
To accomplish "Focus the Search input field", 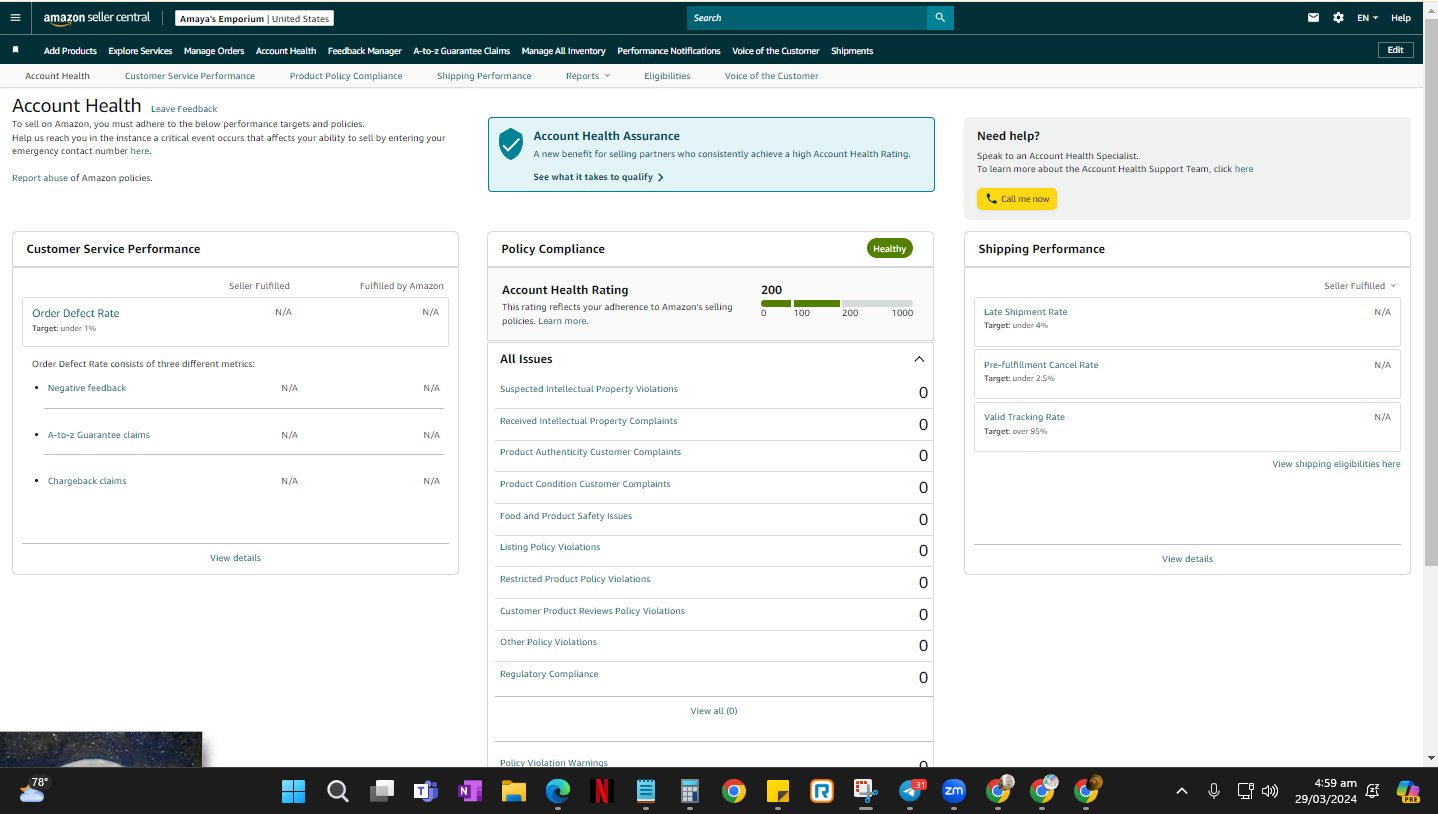I will point(807,18).
